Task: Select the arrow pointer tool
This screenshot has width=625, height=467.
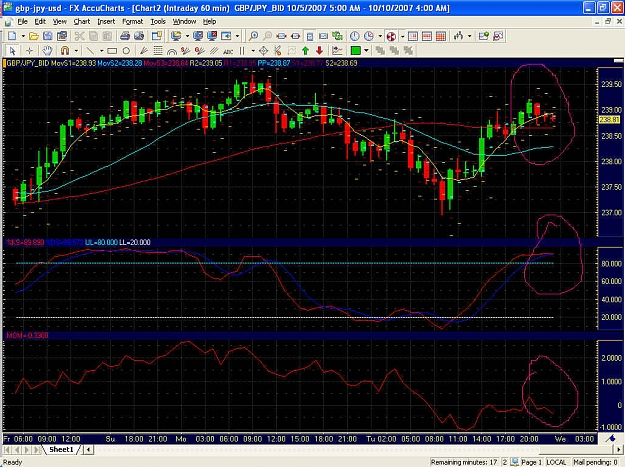Action: [x=12, y=51]
